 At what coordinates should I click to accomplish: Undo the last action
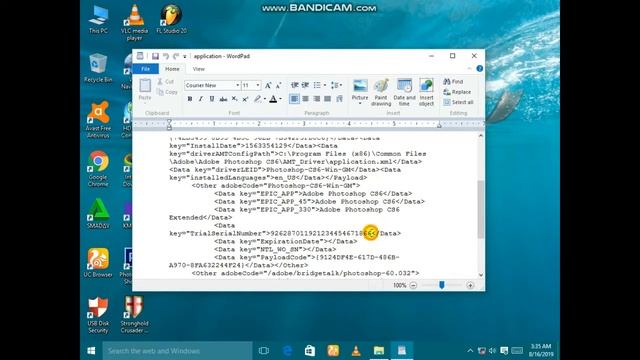[x=166, y=56]
